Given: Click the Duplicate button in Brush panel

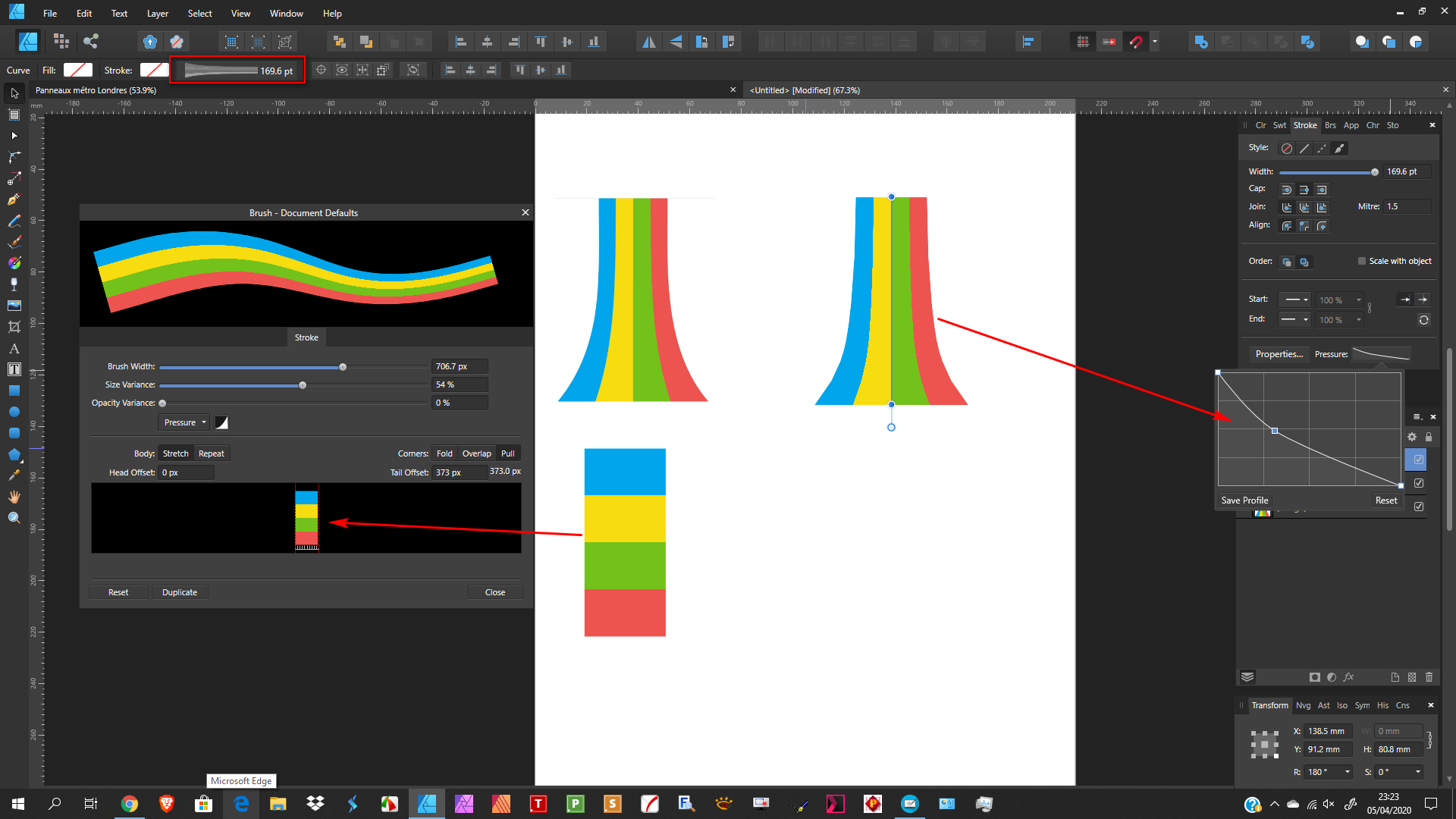Looking at the screenshot, I should coord(180,592).
